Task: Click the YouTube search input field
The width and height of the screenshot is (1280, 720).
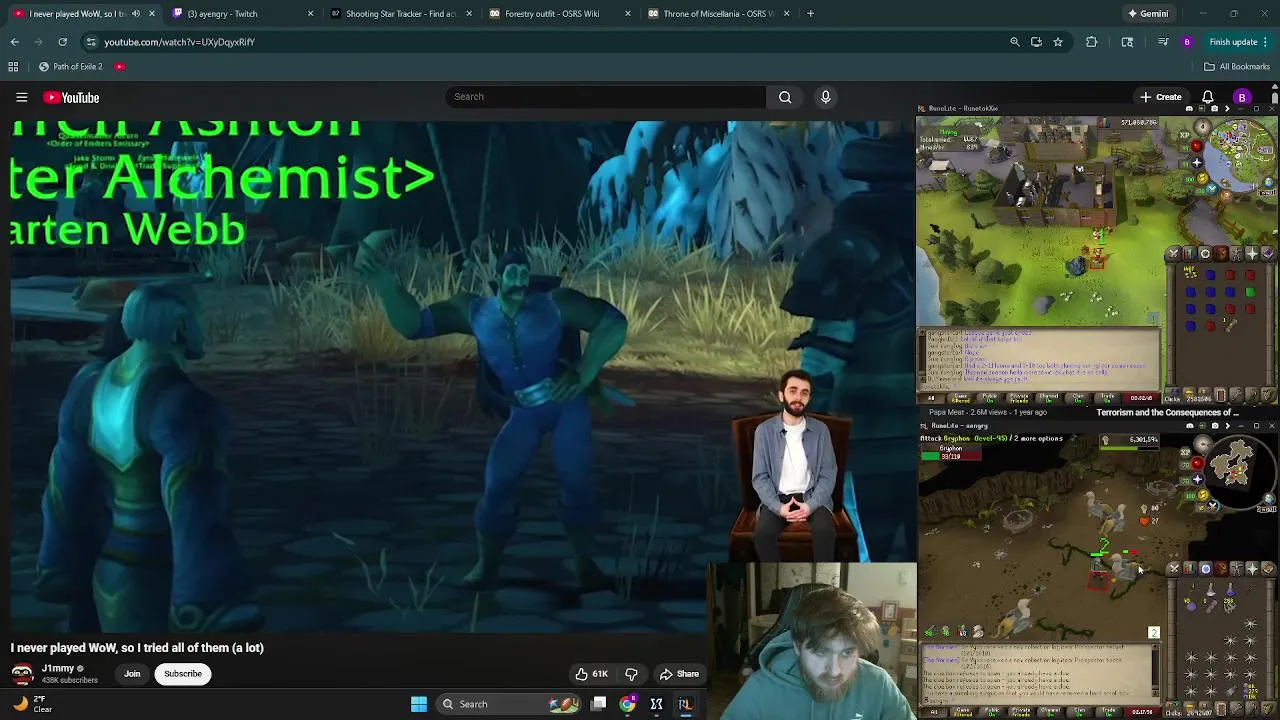Action: (x=605, y=97)
